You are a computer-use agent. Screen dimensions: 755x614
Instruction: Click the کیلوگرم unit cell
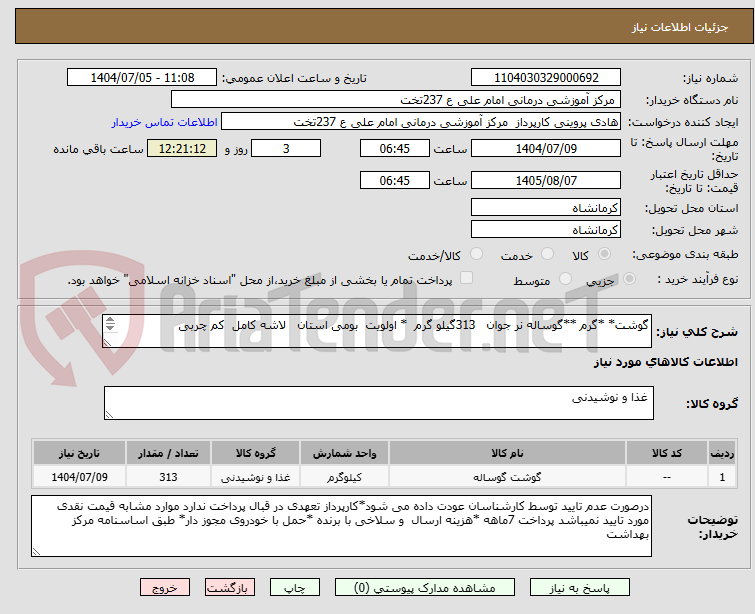tap(344, 477)
